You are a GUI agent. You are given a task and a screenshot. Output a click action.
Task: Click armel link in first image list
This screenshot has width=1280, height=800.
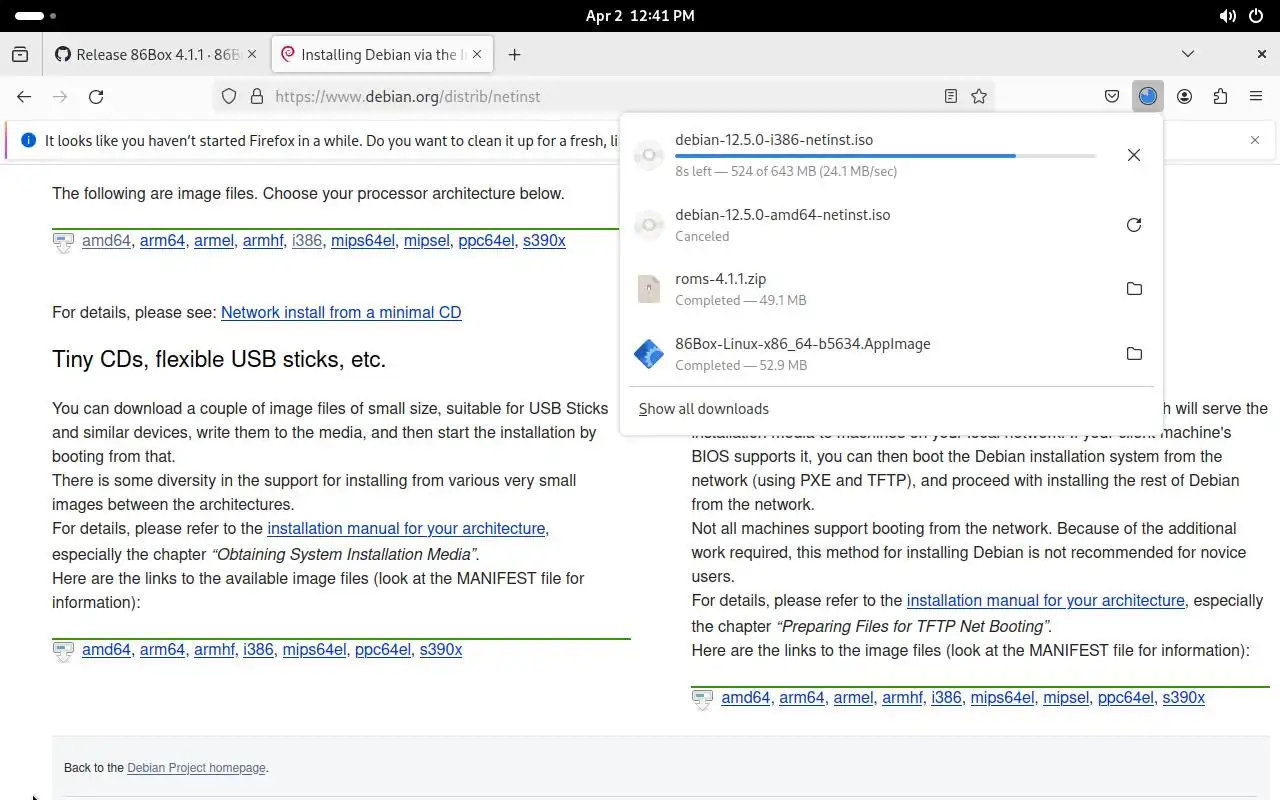[x=213, y=241]
